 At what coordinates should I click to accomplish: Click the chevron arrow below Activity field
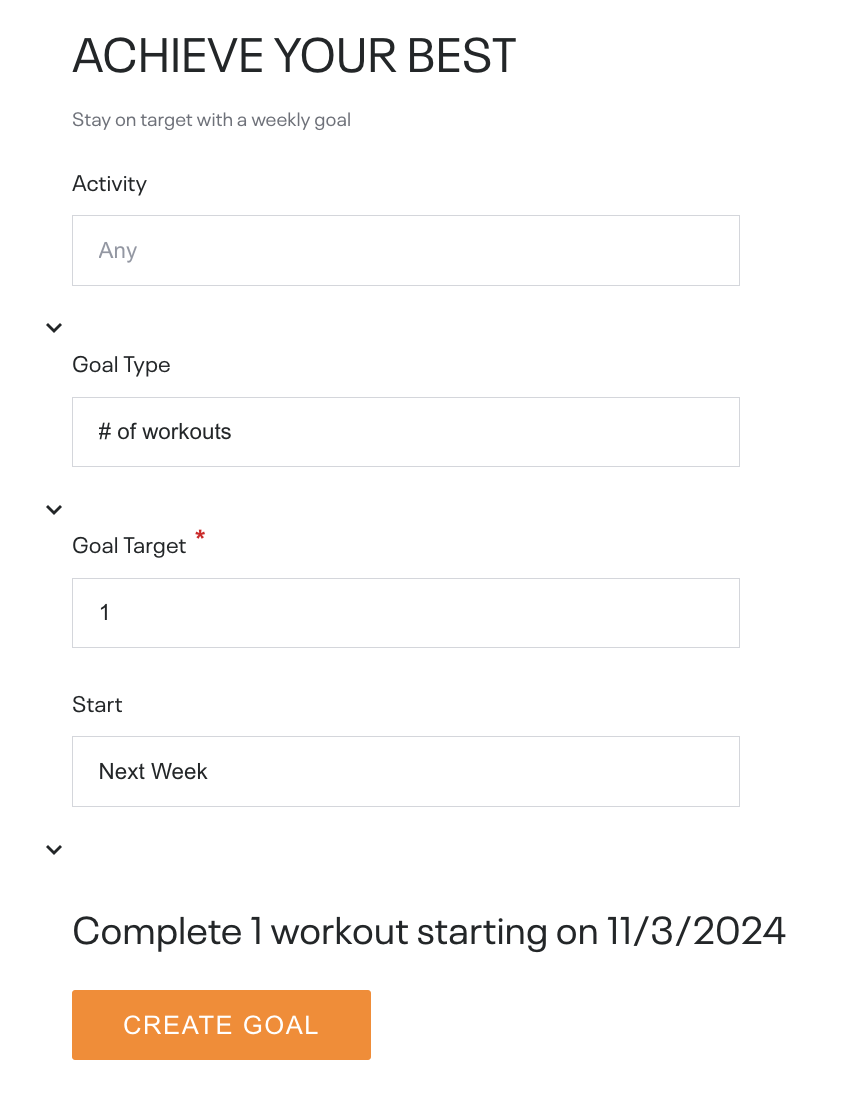tap(55, 327)
